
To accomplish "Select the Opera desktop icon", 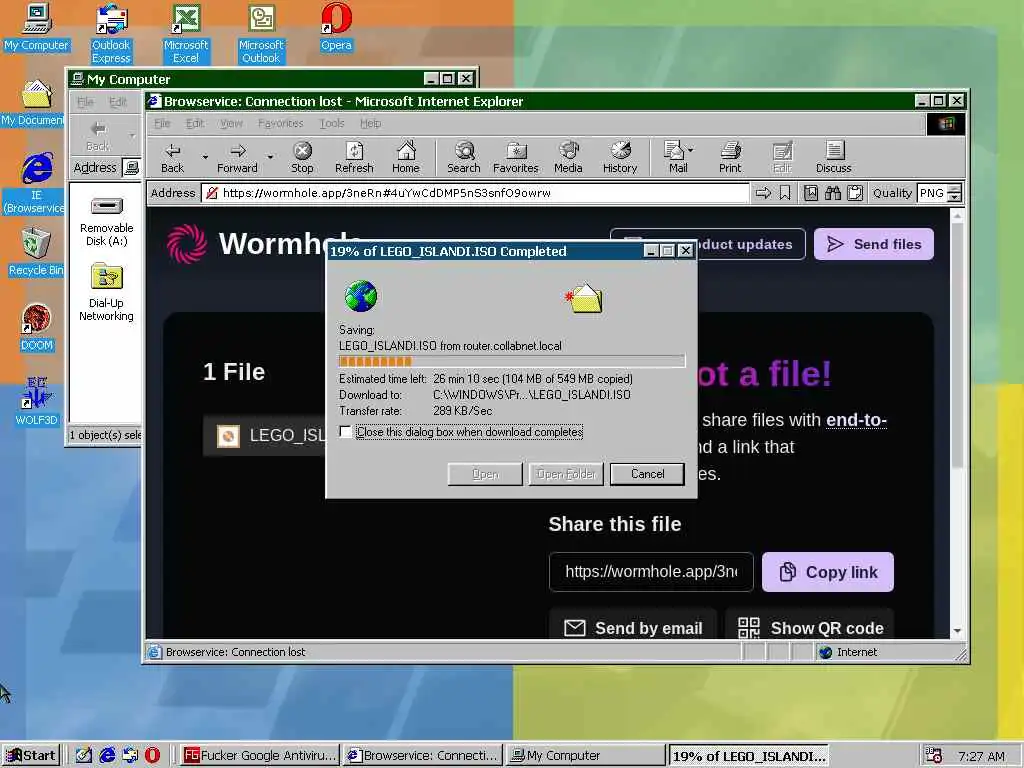I will click(336, 27).
